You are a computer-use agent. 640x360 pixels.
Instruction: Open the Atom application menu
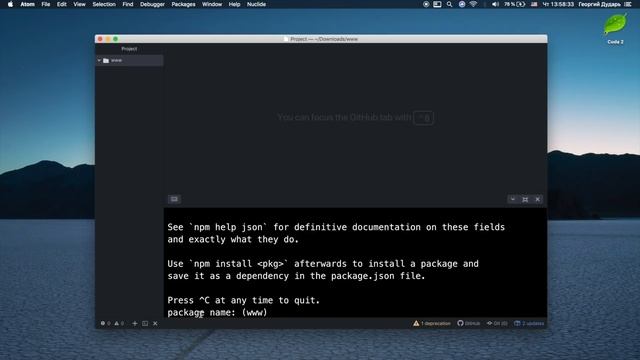coord(27,4)
